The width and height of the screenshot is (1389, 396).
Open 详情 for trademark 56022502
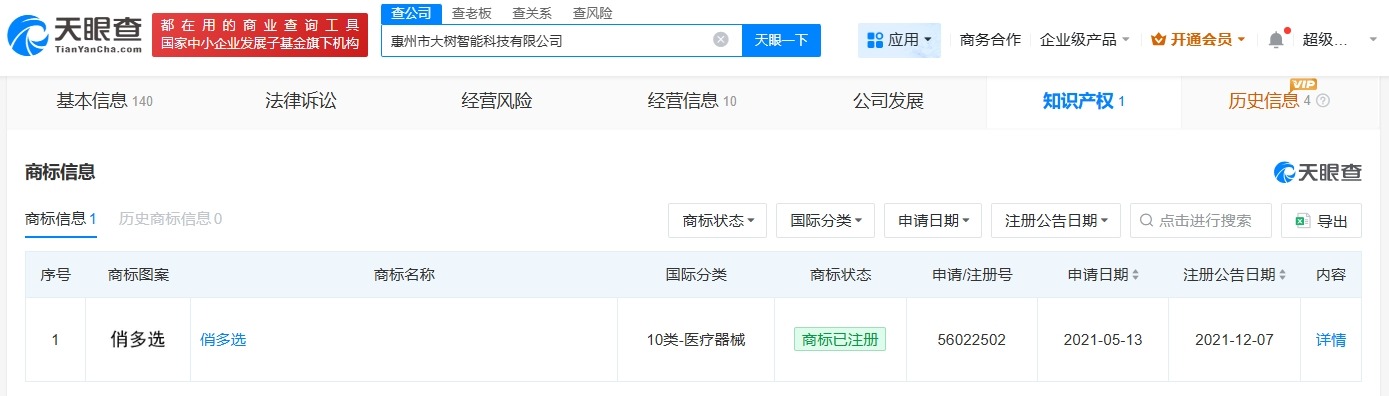[1331, 340]
